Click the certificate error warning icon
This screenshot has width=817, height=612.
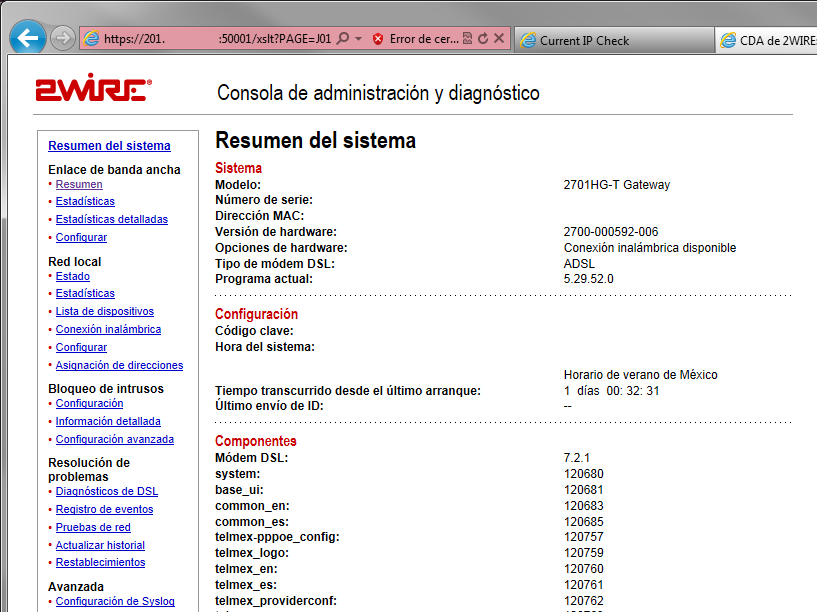pyautogui.click(x=380, y=39)
